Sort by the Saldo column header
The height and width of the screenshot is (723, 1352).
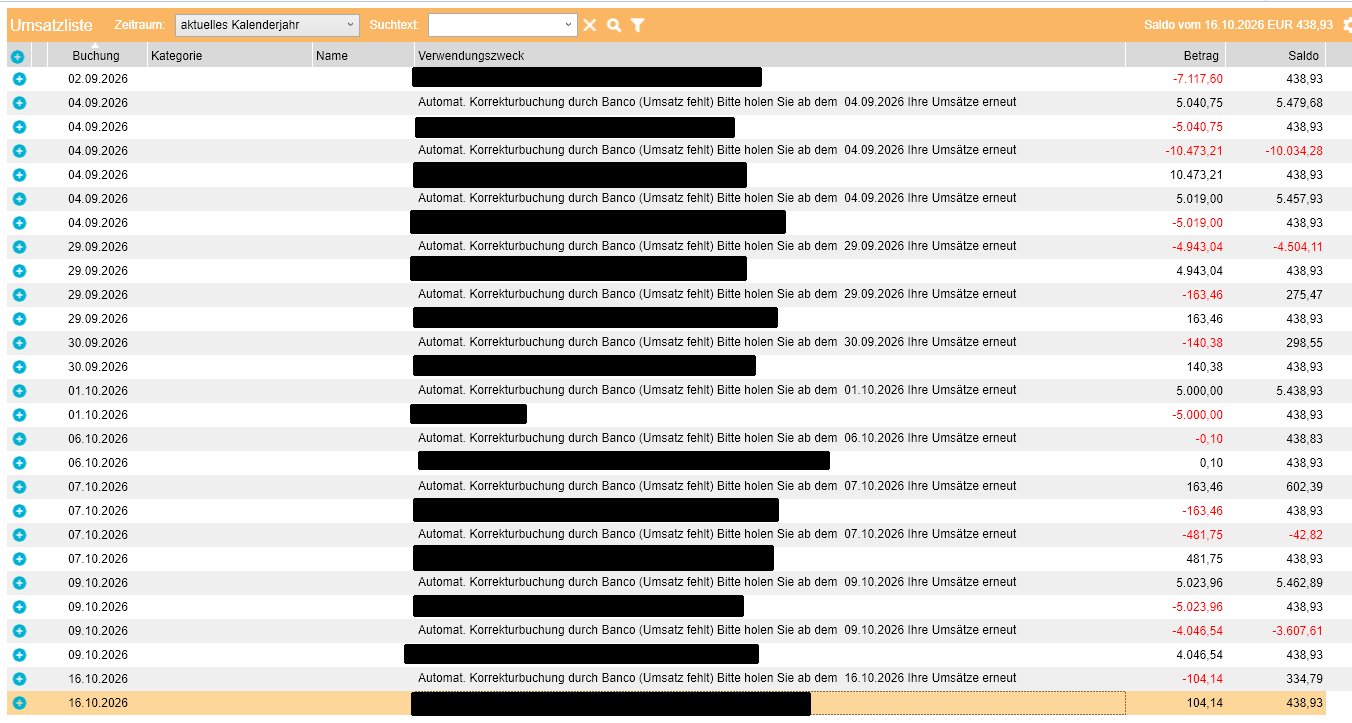pyautogui.click(x=1275, y=56)
